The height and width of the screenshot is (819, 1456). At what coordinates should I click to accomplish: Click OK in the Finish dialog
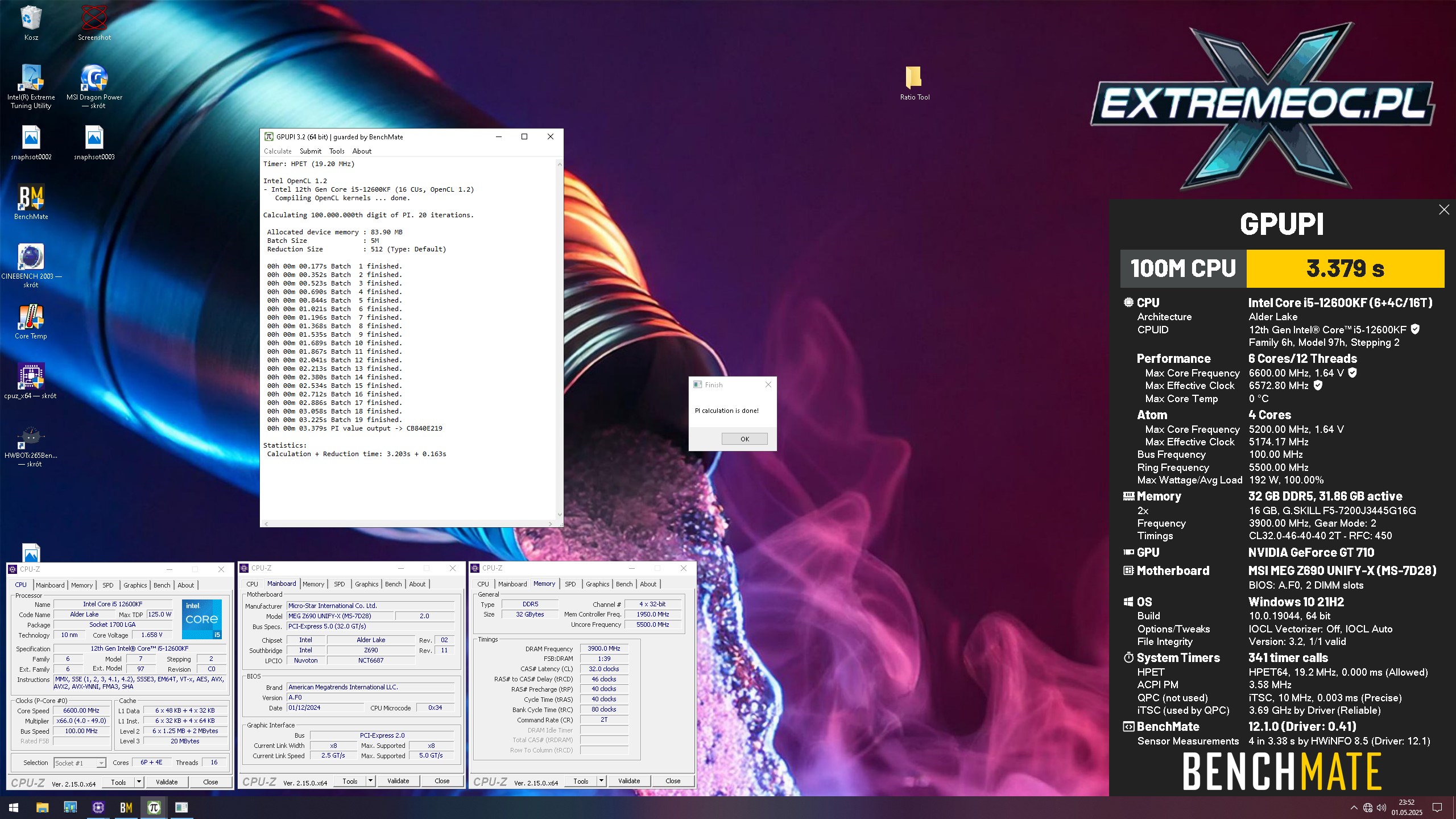click(x=744, y=439)
